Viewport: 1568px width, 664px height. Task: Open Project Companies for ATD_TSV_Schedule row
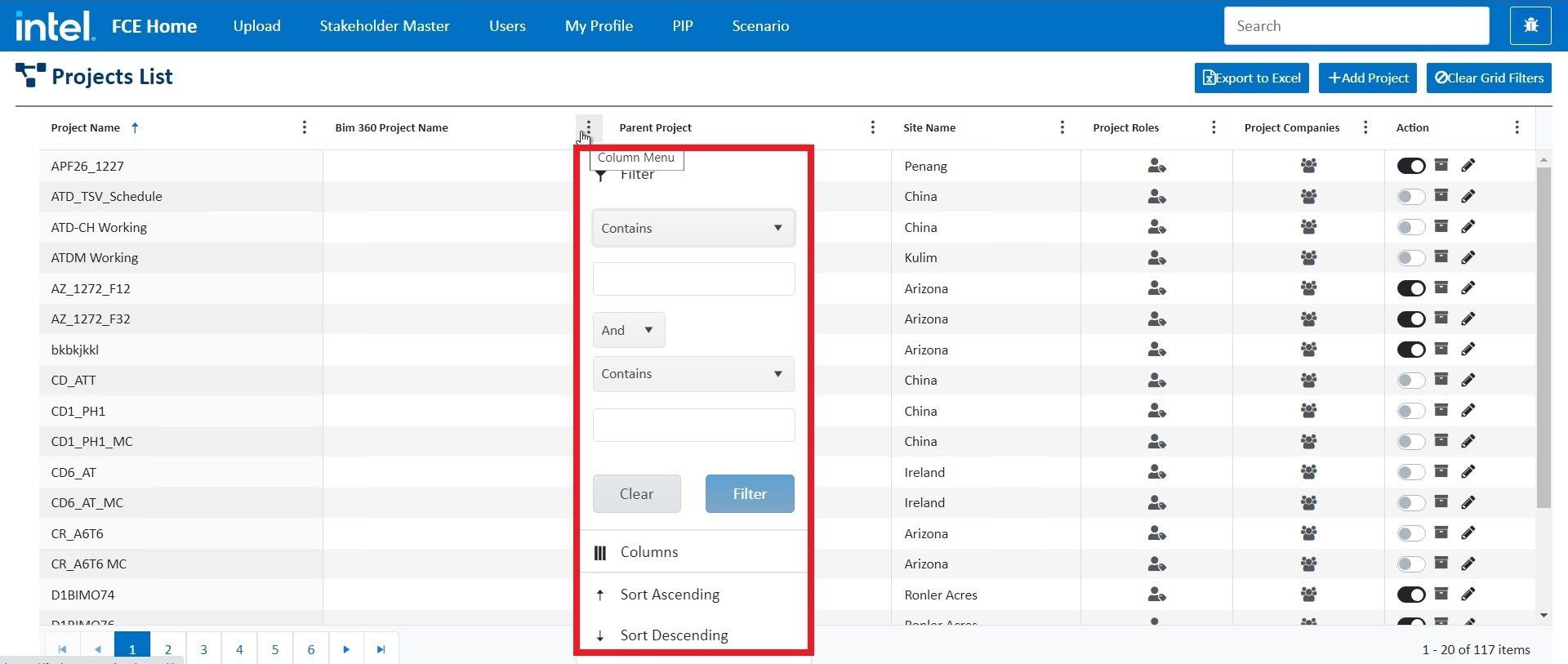point(1308,196)
